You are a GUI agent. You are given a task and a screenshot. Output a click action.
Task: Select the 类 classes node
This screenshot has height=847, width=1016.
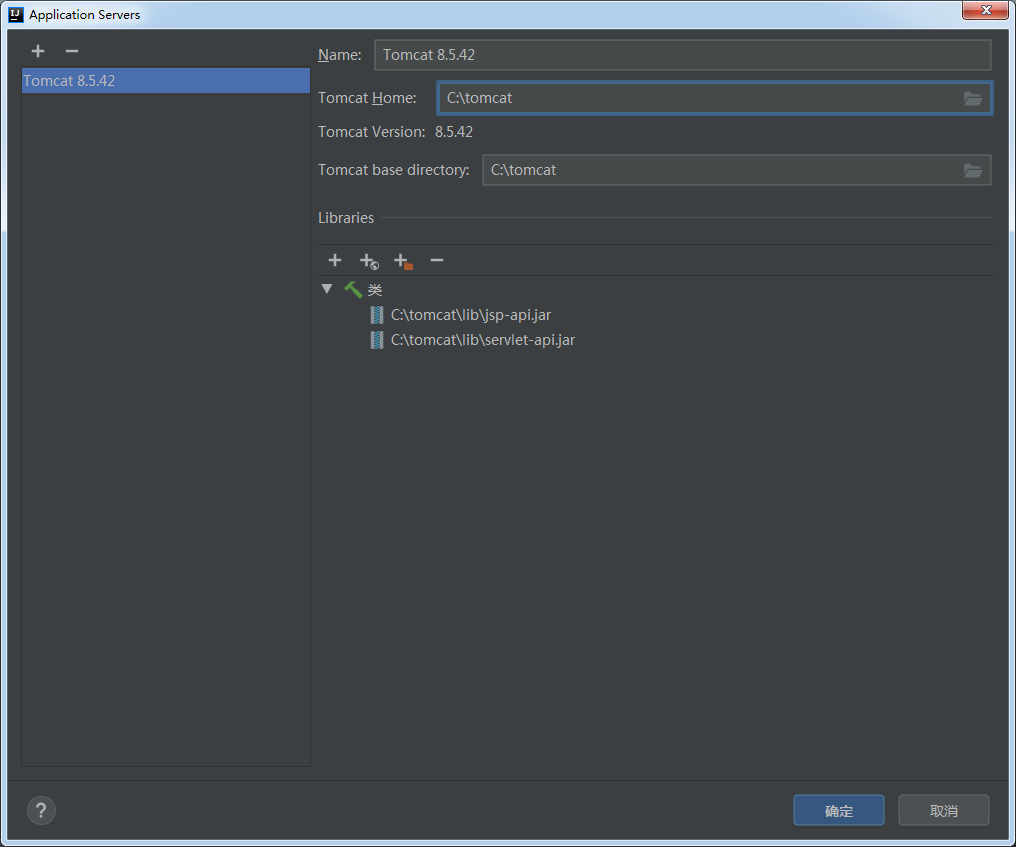coord(375,290)
